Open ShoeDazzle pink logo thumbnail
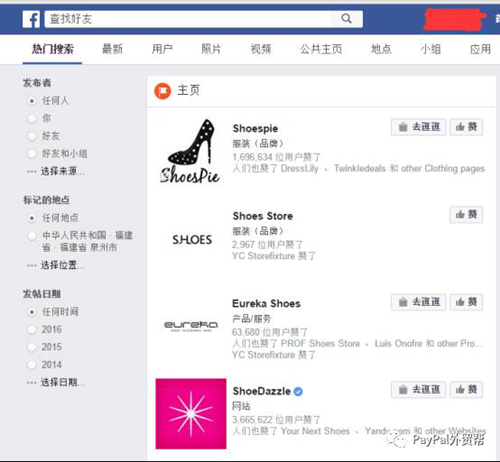Image resolution: width=500 pixels, height=462 pixels. point(191,414)
